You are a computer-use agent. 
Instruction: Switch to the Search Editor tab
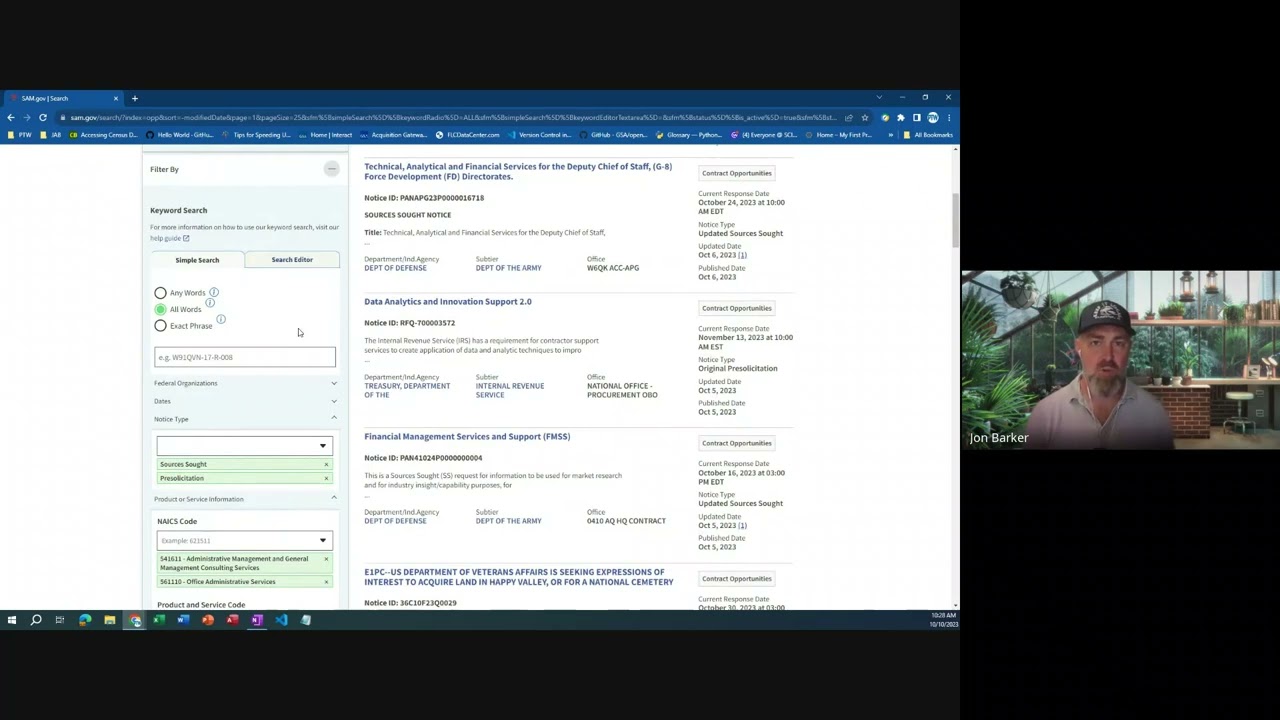[x=292, y=260]
